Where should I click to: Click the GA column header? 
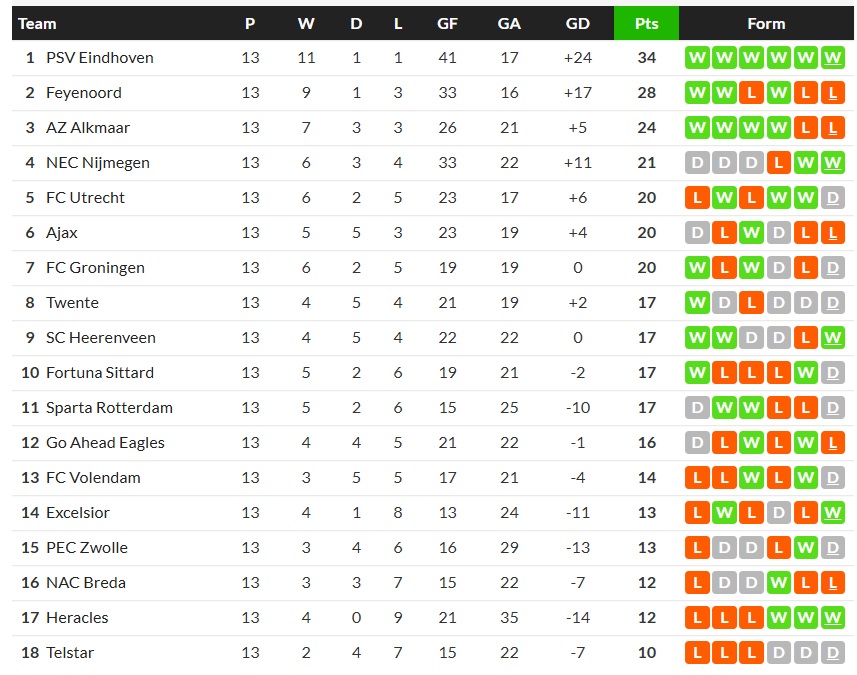509,23
